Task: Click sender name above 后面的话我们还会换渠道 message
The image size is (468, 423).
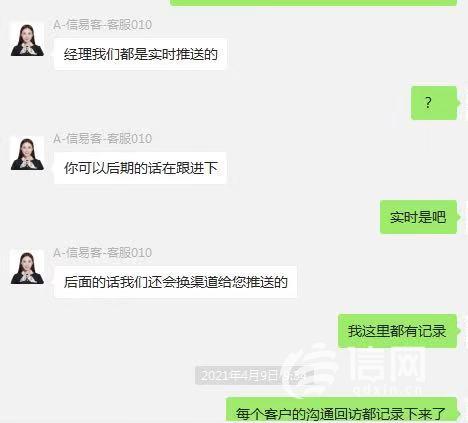Action: click(102, 253)
